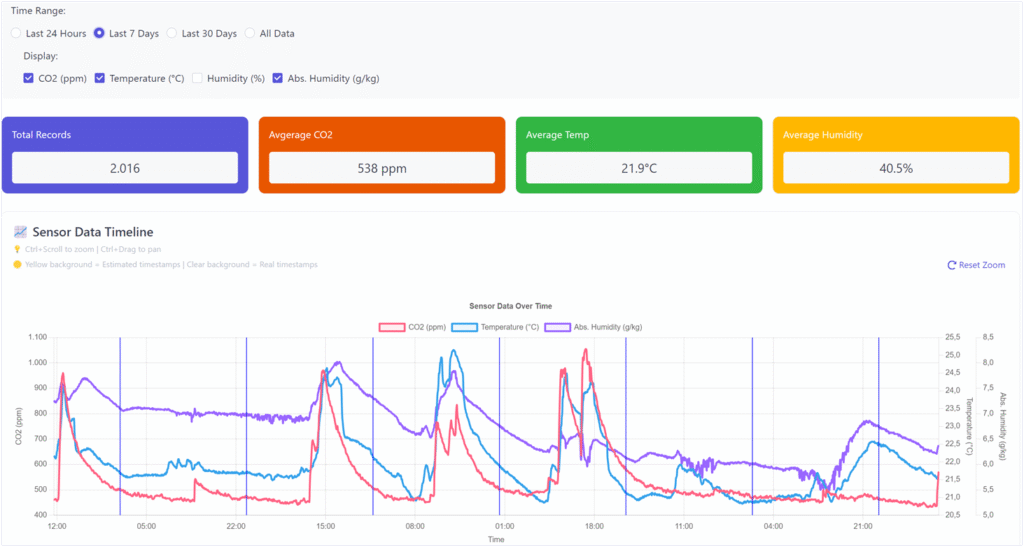Uncheck the Abs. Humidity (g/kg) checkbox
Viewport: 1024px width, 547px height.
278,78
